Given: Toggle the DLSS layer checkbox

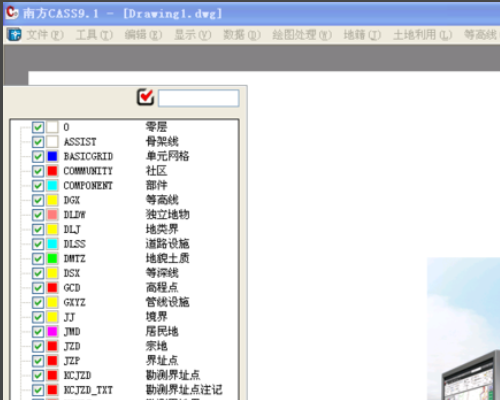Looking at the screenshot, I should (38, 244).
